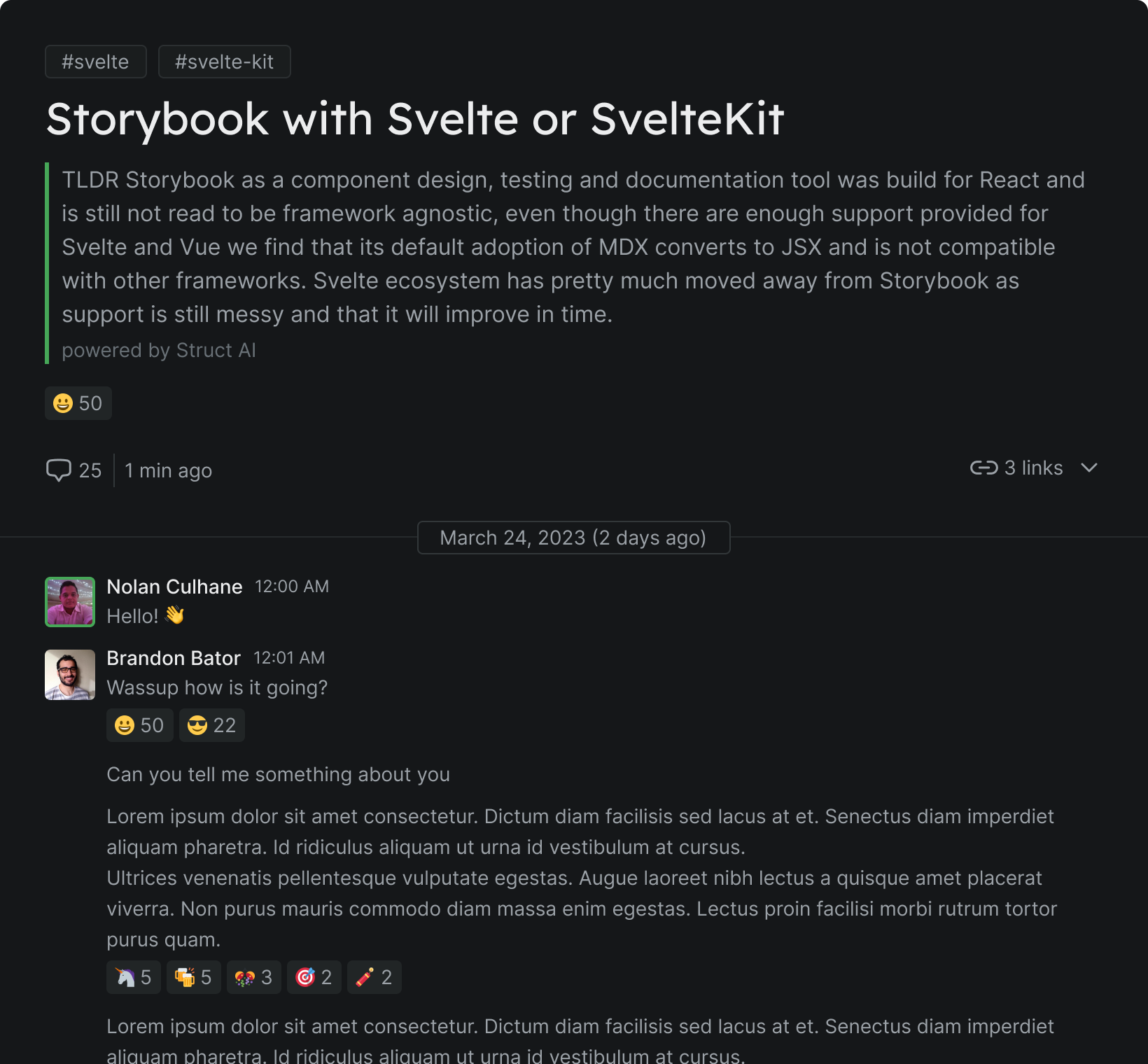Click the green progress bar beside the TLDR summary
The height and width of the screenshot is (1064, 1148).
pyautogui.click(x=48, y=262)
